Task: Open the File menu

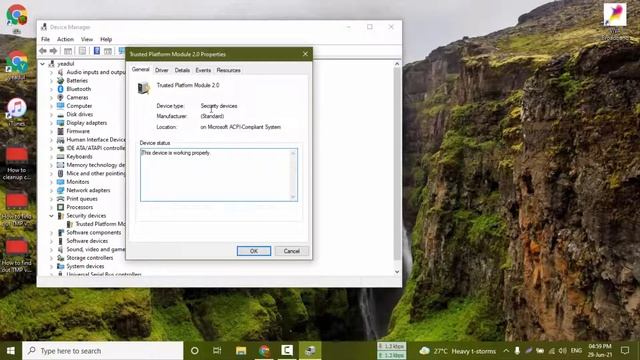Action: pyautogui.click(x=45, y=39)
